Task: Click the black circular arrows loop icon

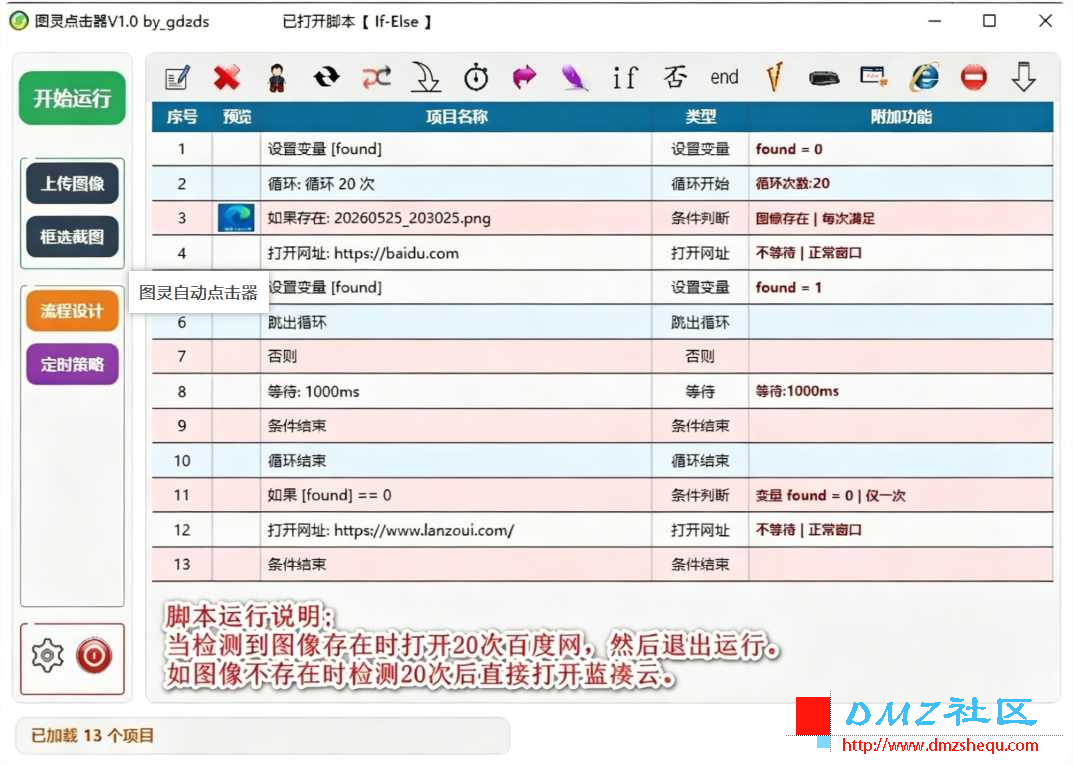Action: pyautogui.click(x=326, y=77)
